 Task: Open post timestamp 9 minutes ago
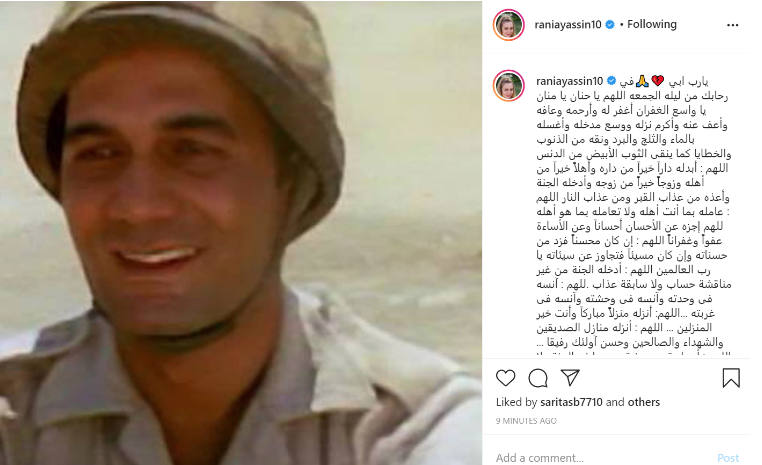coord(526,421)
